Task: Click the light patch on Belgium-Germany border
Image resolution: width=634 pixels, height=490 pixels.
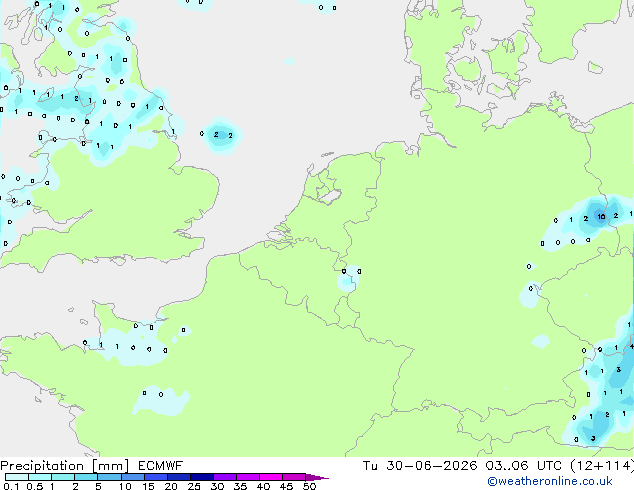Action: click(x=349, y=278)
